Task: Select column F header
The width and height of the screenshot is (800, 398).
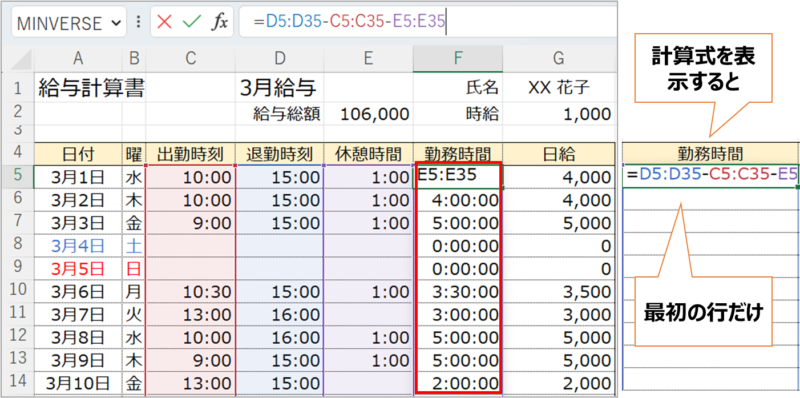Action: click(458, 59)
